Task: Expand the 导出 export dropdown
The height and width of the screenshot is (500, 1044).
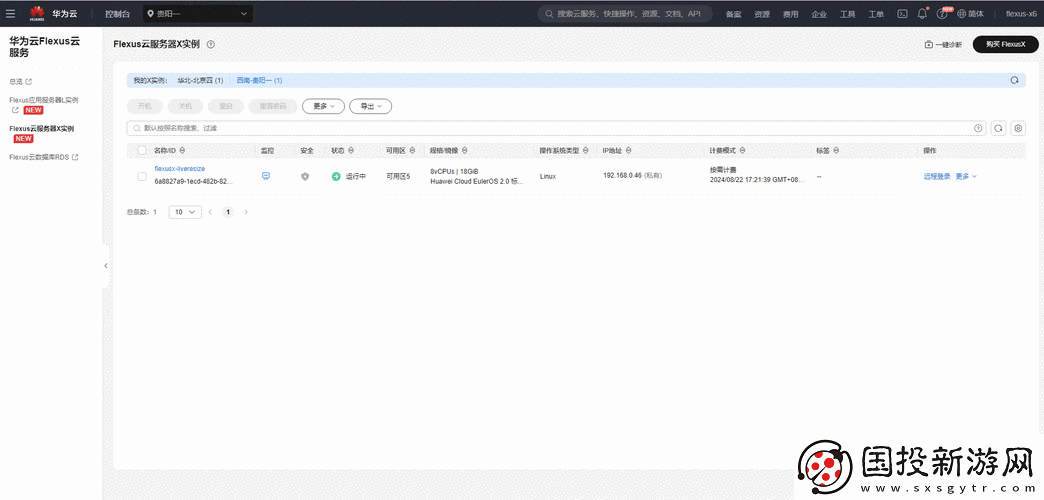Action: pos(370,106)
